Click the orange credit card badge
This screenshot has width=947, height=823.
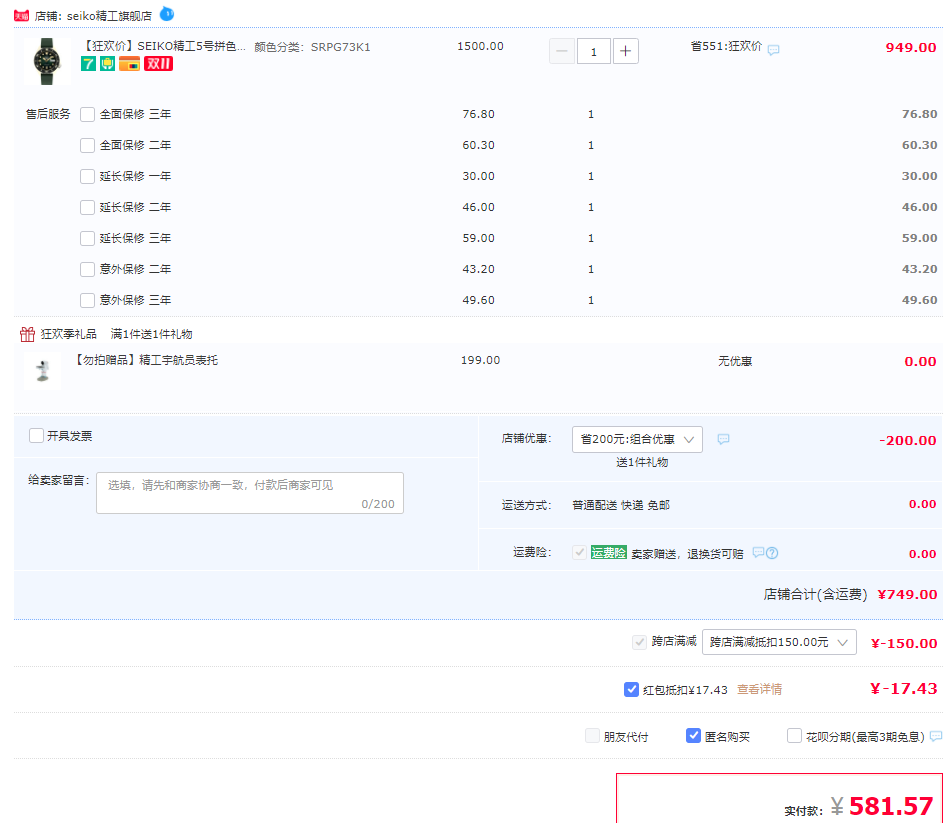(x=129, y=63)
